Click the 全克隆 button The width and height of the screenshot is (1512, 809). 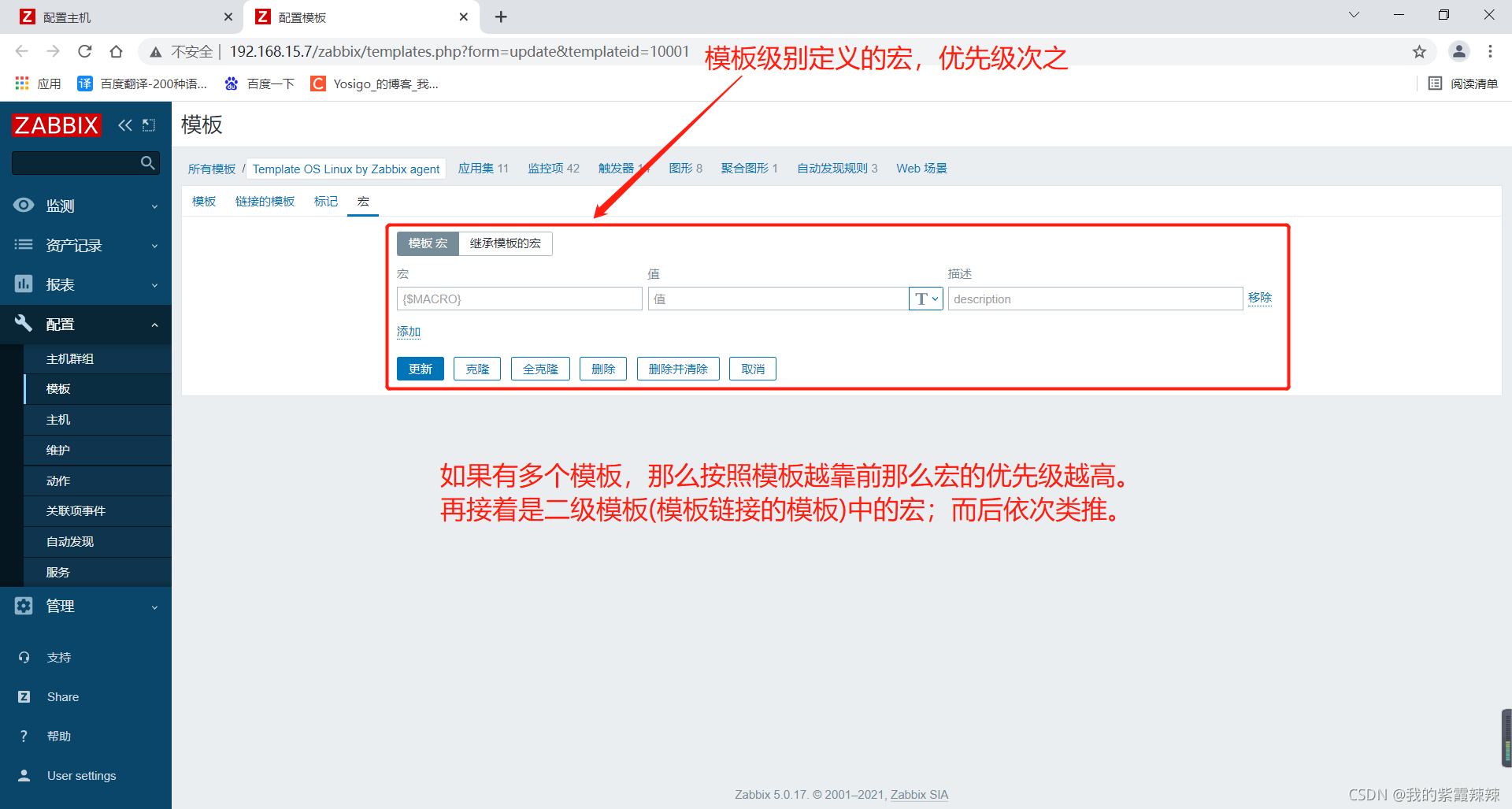540,369
